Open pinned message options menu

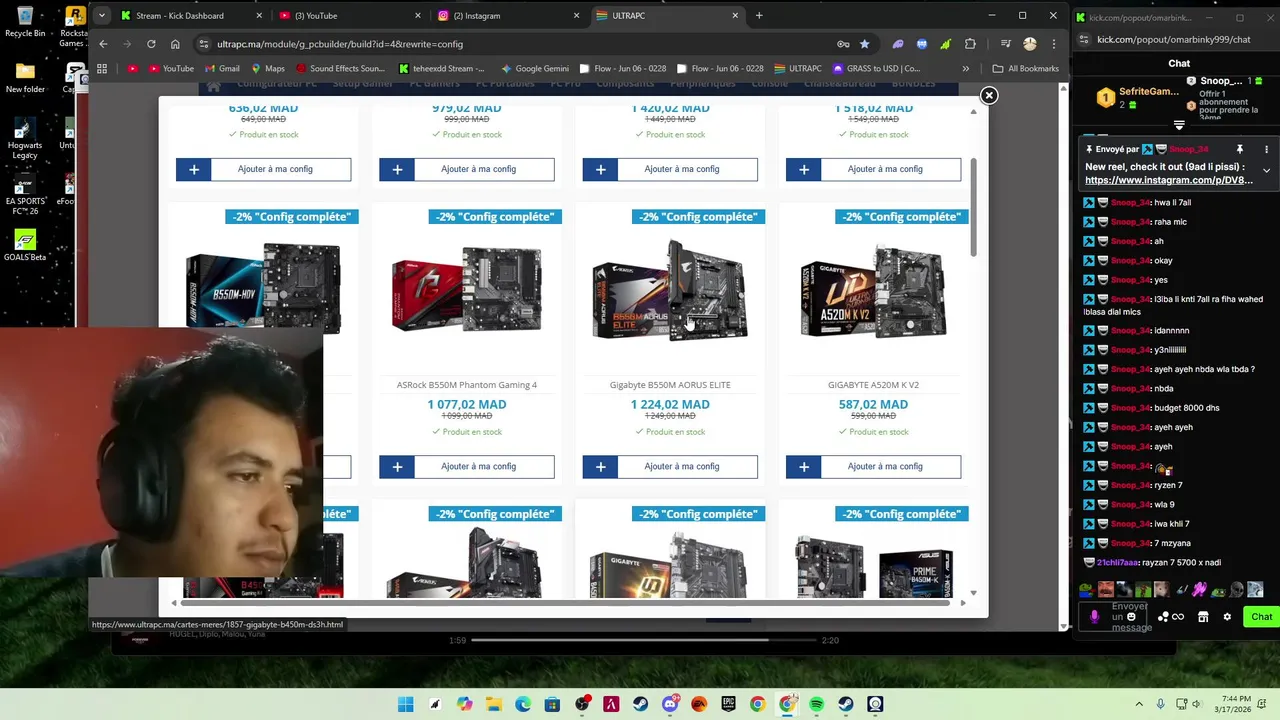point(1266,149)
